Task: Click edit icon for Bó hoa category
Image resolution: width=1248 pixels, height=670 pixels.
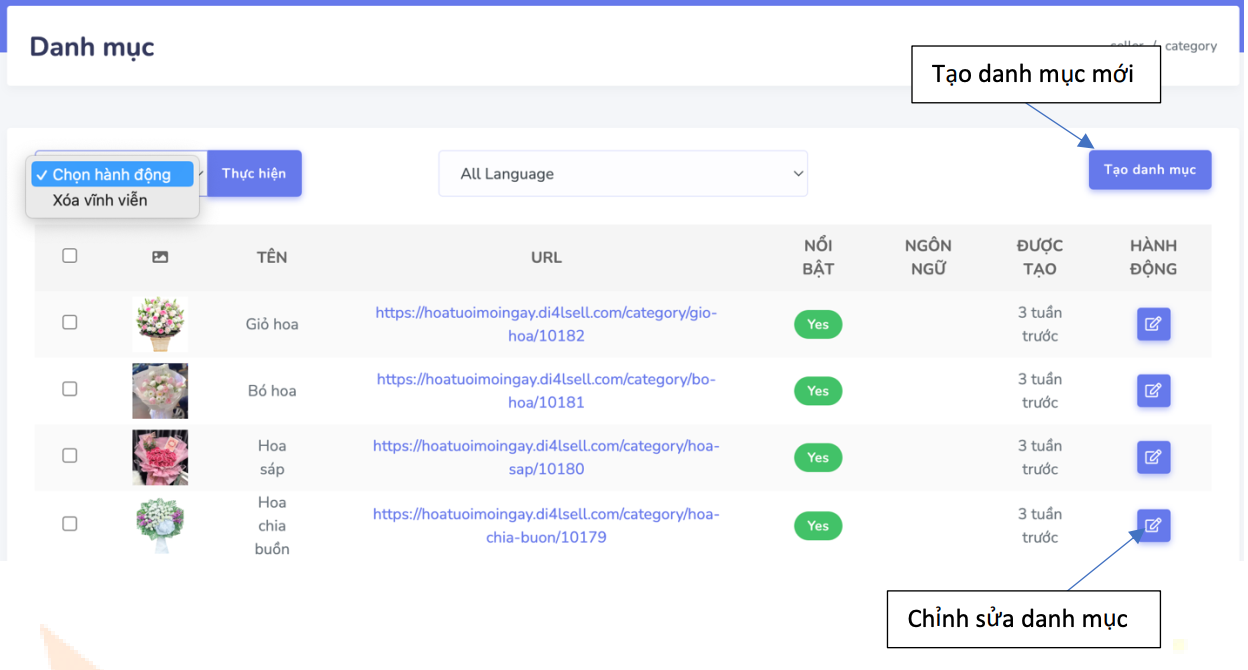Action: [1153, 391]
